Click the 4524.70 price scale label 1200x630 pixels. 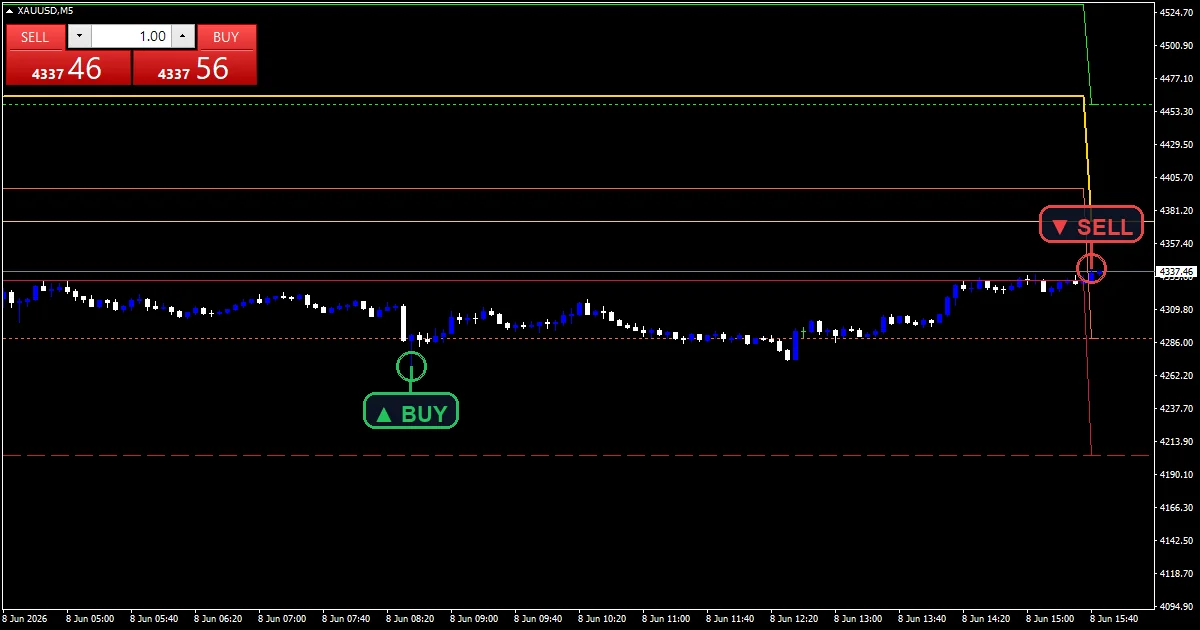point(1174,13)
